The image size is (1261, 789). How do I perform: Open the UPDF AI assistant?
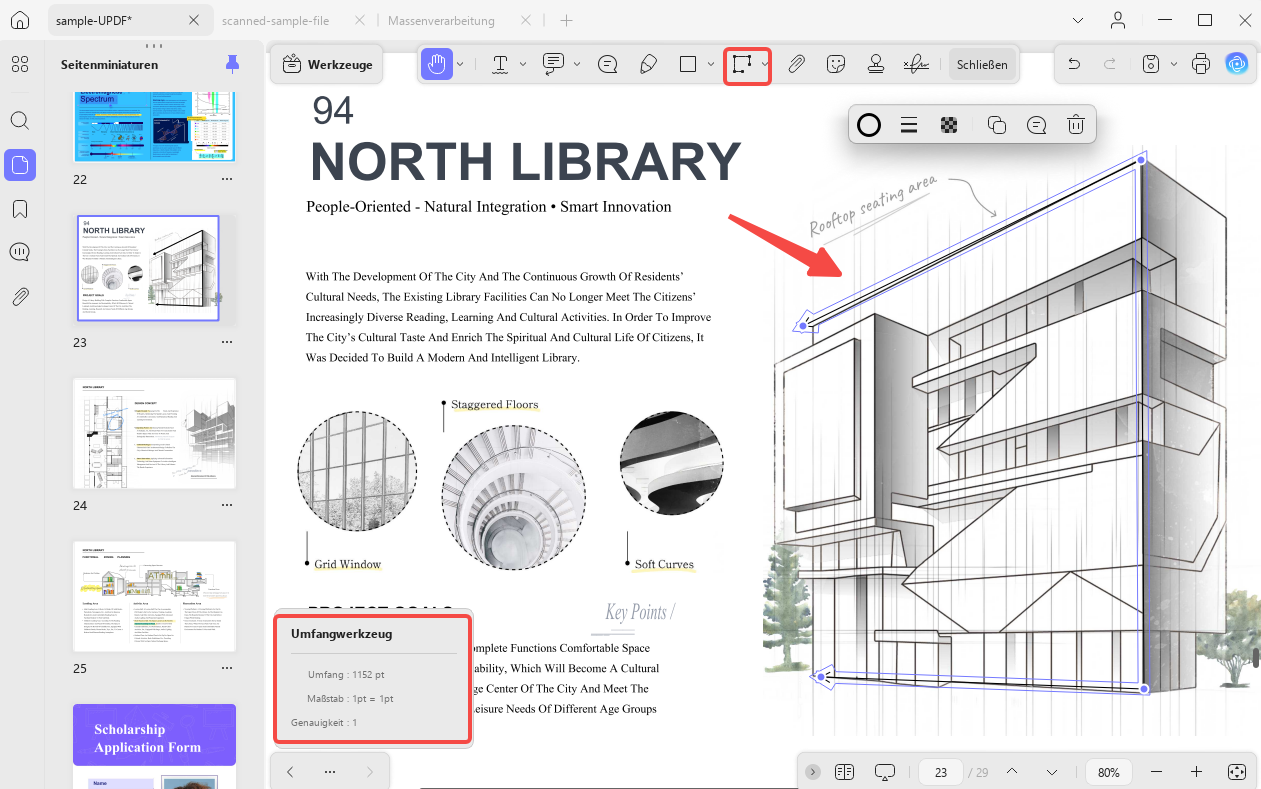coord(1237,64)
